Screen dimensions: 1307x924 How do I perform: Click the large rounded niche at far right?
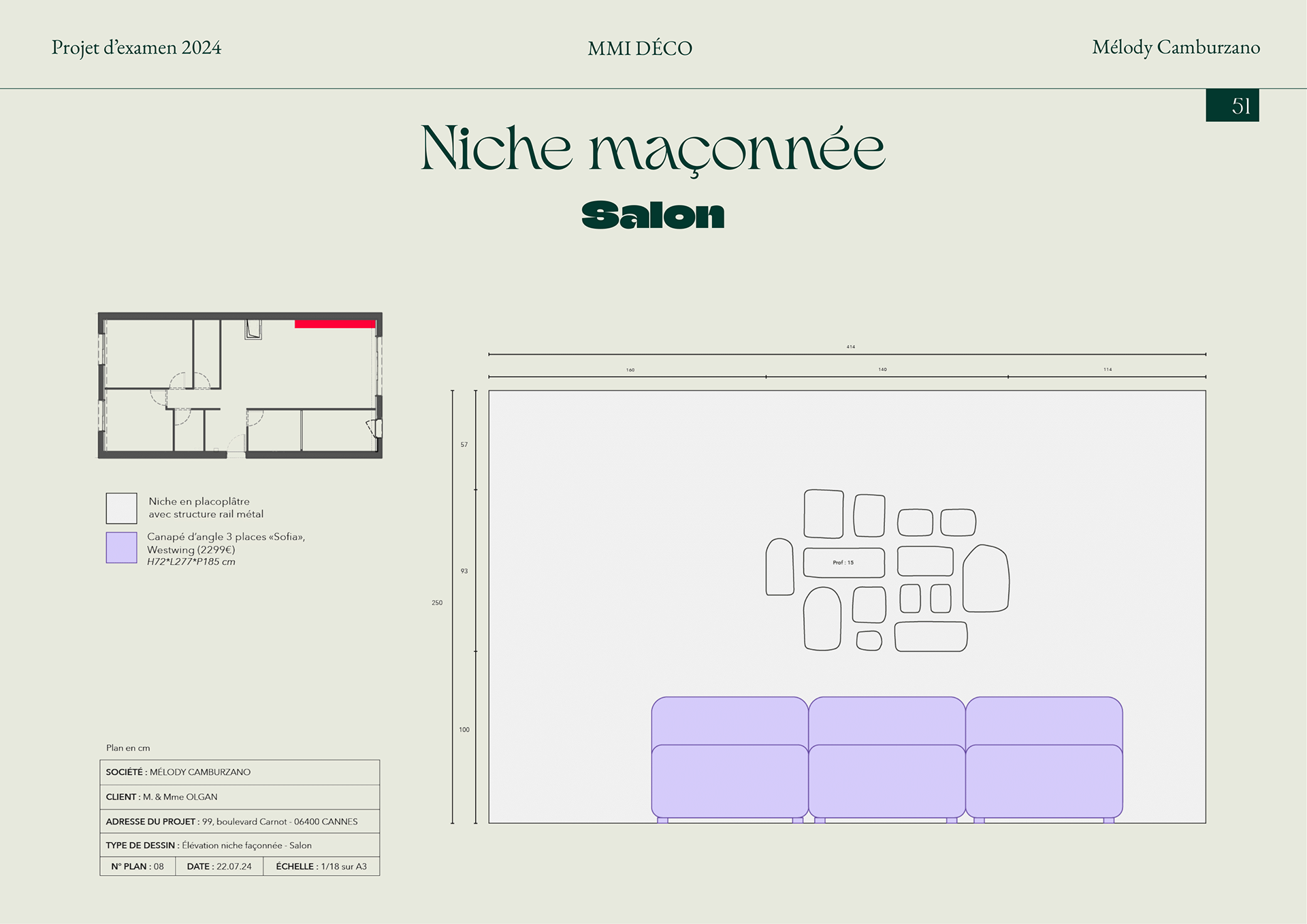coord(985,578)
